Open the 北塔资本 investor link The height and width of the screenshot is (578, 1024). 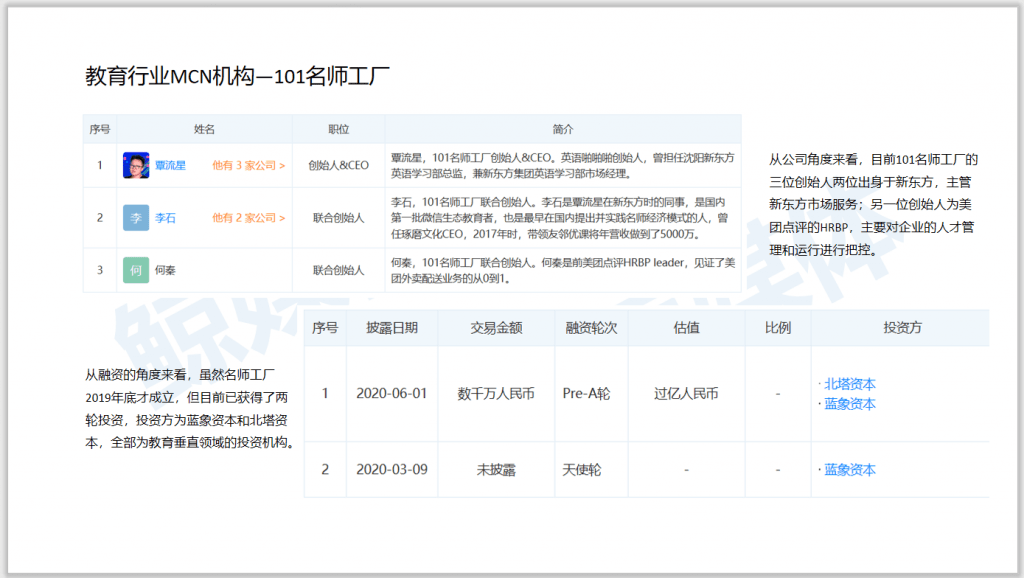(848, 383)
